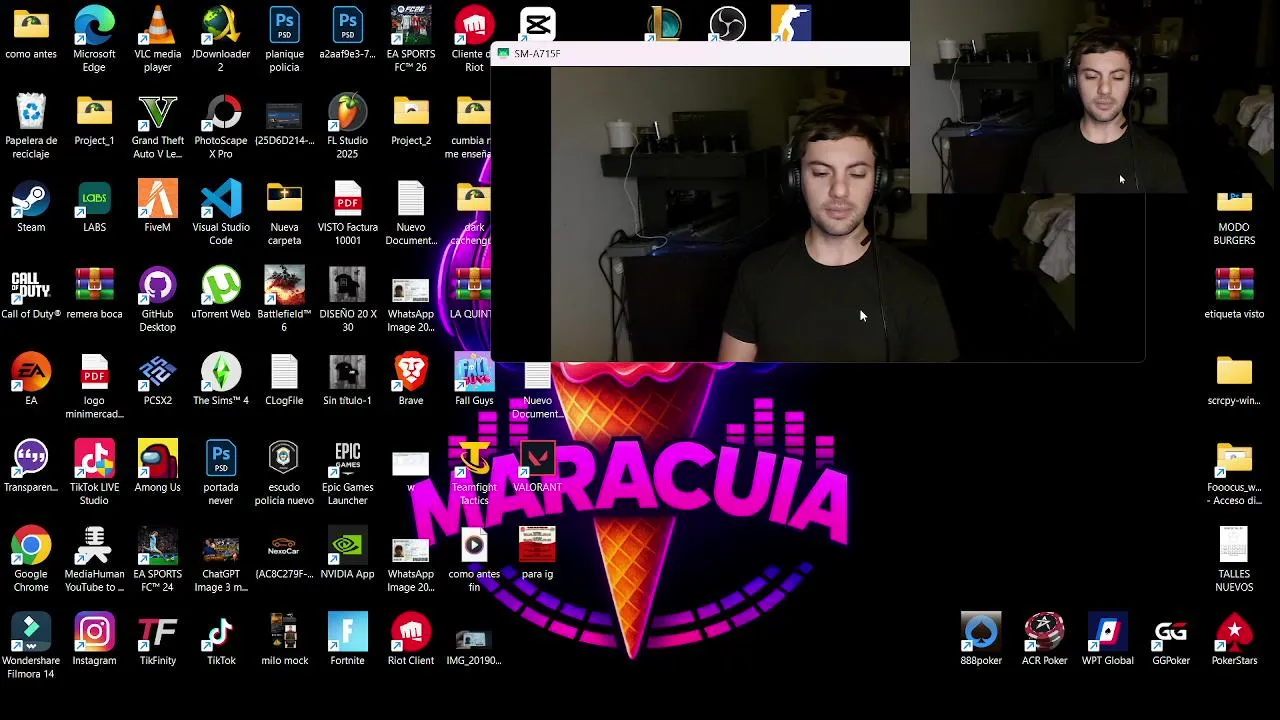Launch The Sims 4 shortcut
Image resolution: width=1280 pixels, height=720 pixels.
click(221, 379)
